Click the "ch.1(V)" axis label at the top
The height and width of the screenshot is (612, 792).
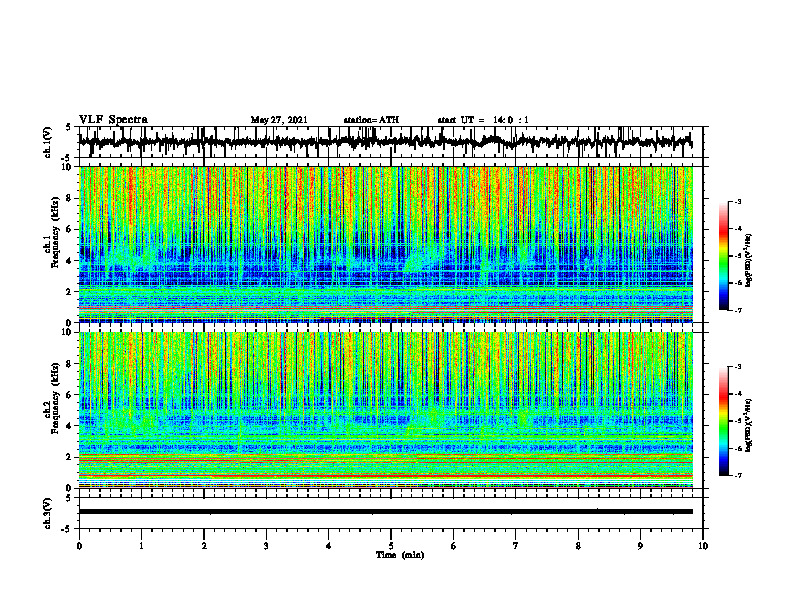click(x=48, y=142)
